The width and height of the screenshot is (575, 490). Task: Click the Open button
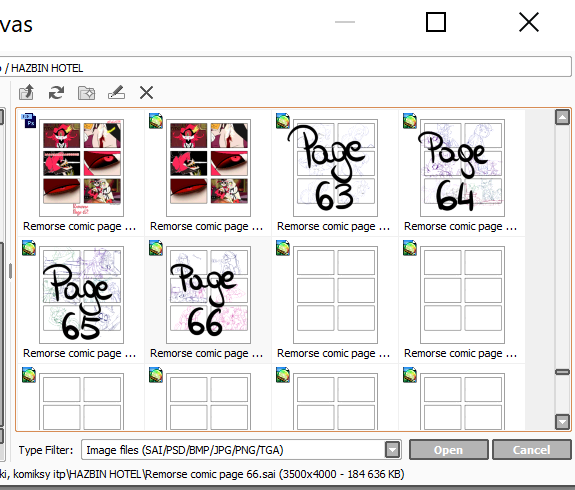[x=448, y=450]
